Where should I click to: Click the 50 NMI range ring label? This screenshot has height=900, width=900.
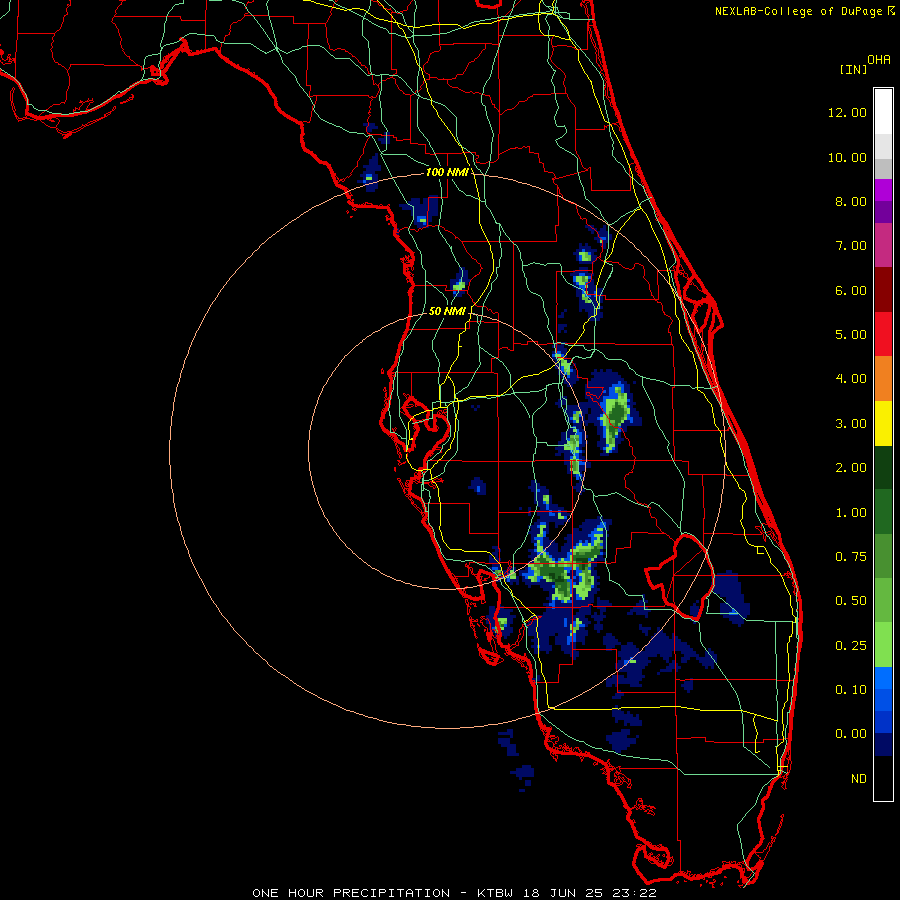point(447,311)
